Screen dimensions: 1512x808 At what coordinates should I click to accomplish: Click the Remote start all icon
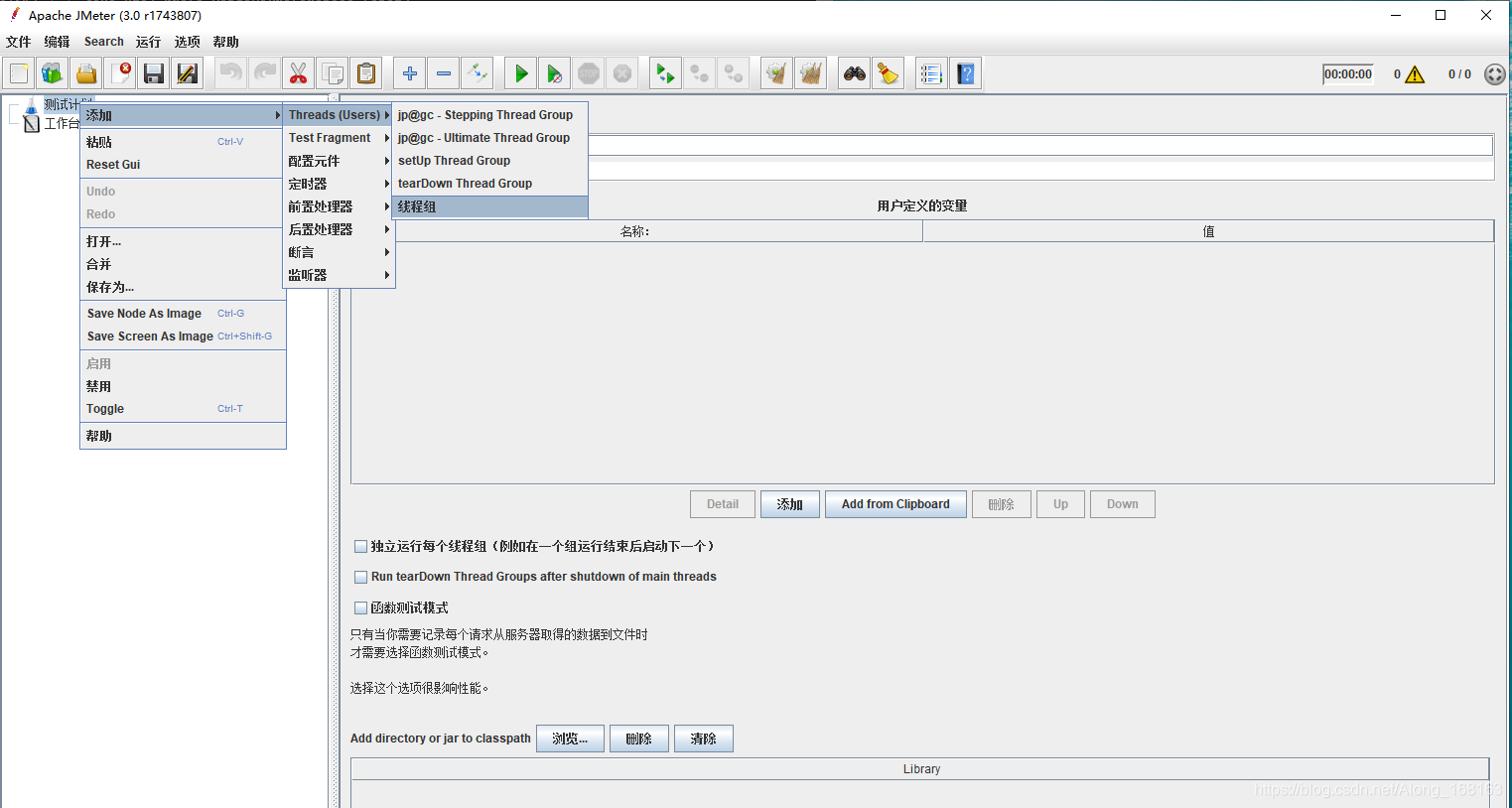point(665,73)
